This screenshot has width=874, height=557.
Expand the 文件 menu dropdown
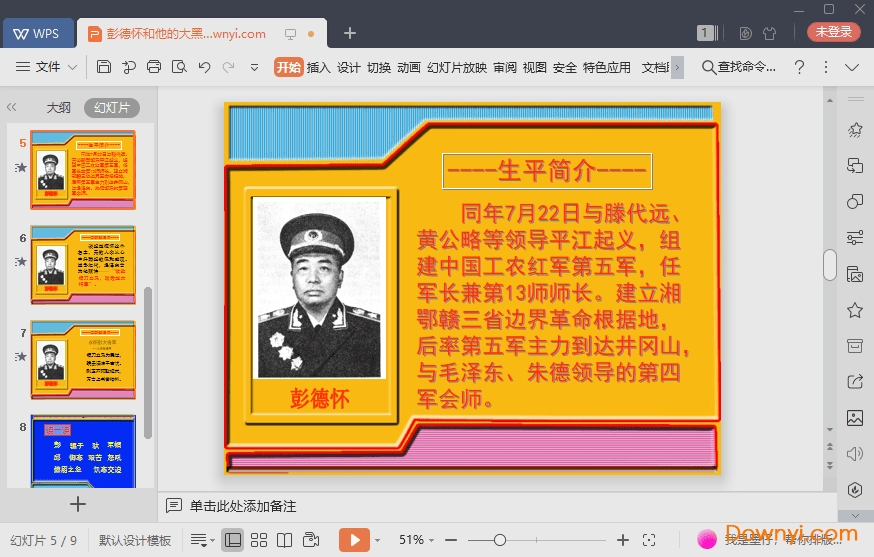coord(46,67)
